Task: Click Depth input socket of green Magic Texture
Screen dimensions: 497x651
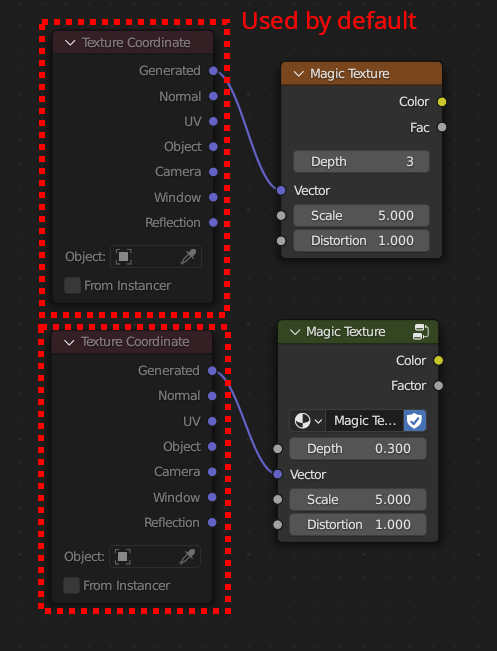Action: tap(278, 449)
